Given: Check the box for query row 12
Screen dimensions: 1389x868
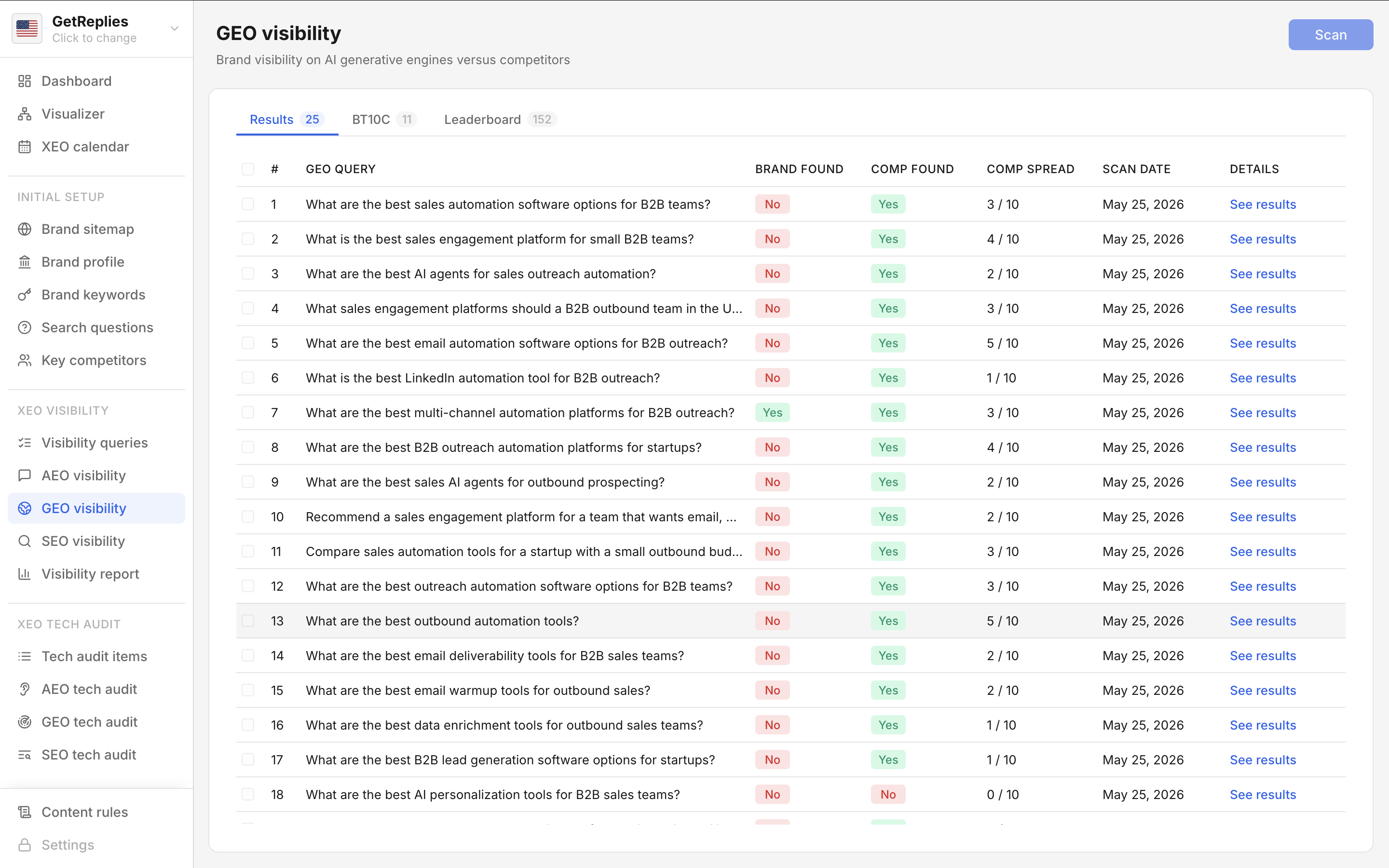Looking at the screenshot, I should 248,585.
